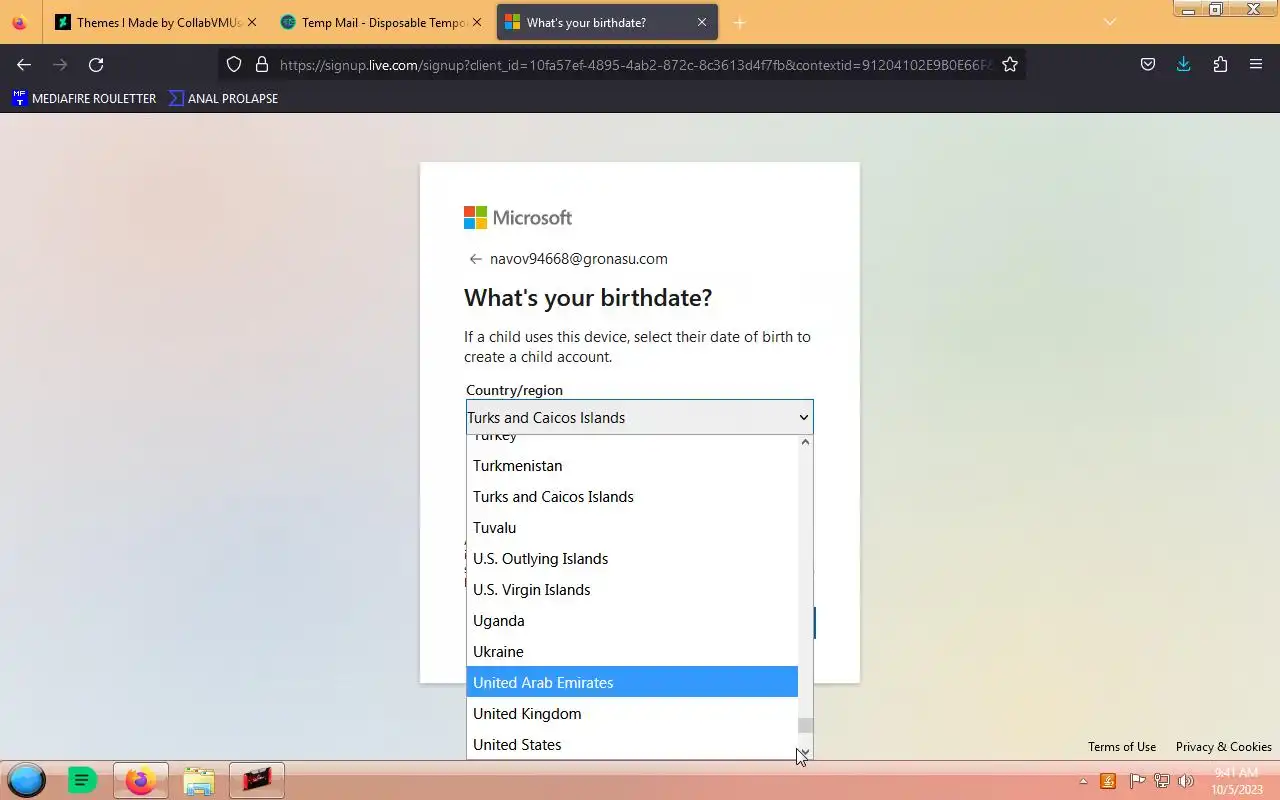Screen dimensions: 1280x800
Task: Open Firefox View pinned icon
Action: coord(19,22)
